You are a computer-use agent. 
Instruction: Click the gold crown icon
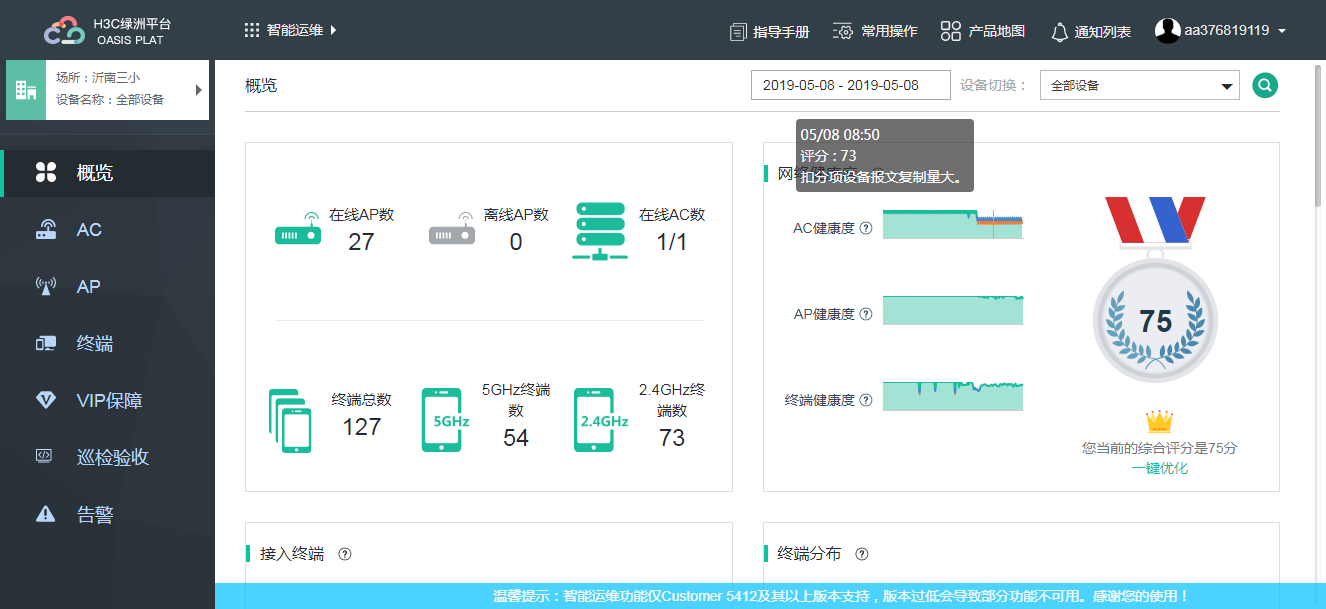tap(1159, 421)
